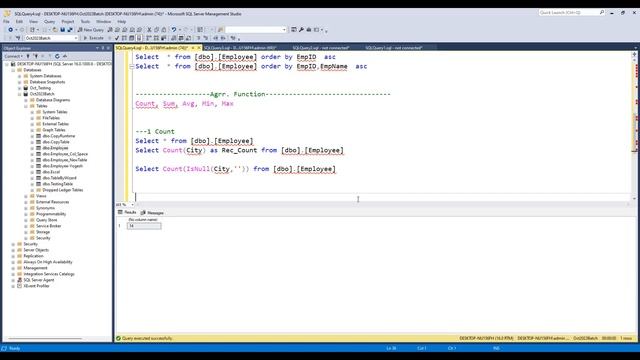
Task: Click the Specify Template Parameter Values icon
Action: click(x=233, y=38)
